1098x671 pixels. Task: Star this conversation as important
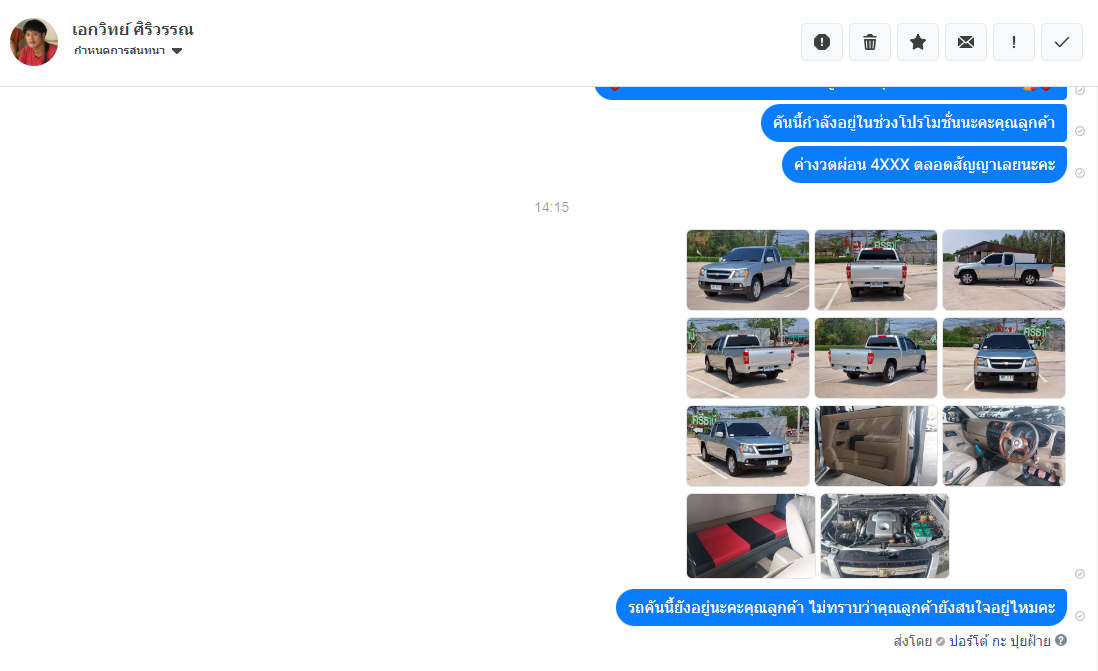pyautogui.click(x=917, y=42)
